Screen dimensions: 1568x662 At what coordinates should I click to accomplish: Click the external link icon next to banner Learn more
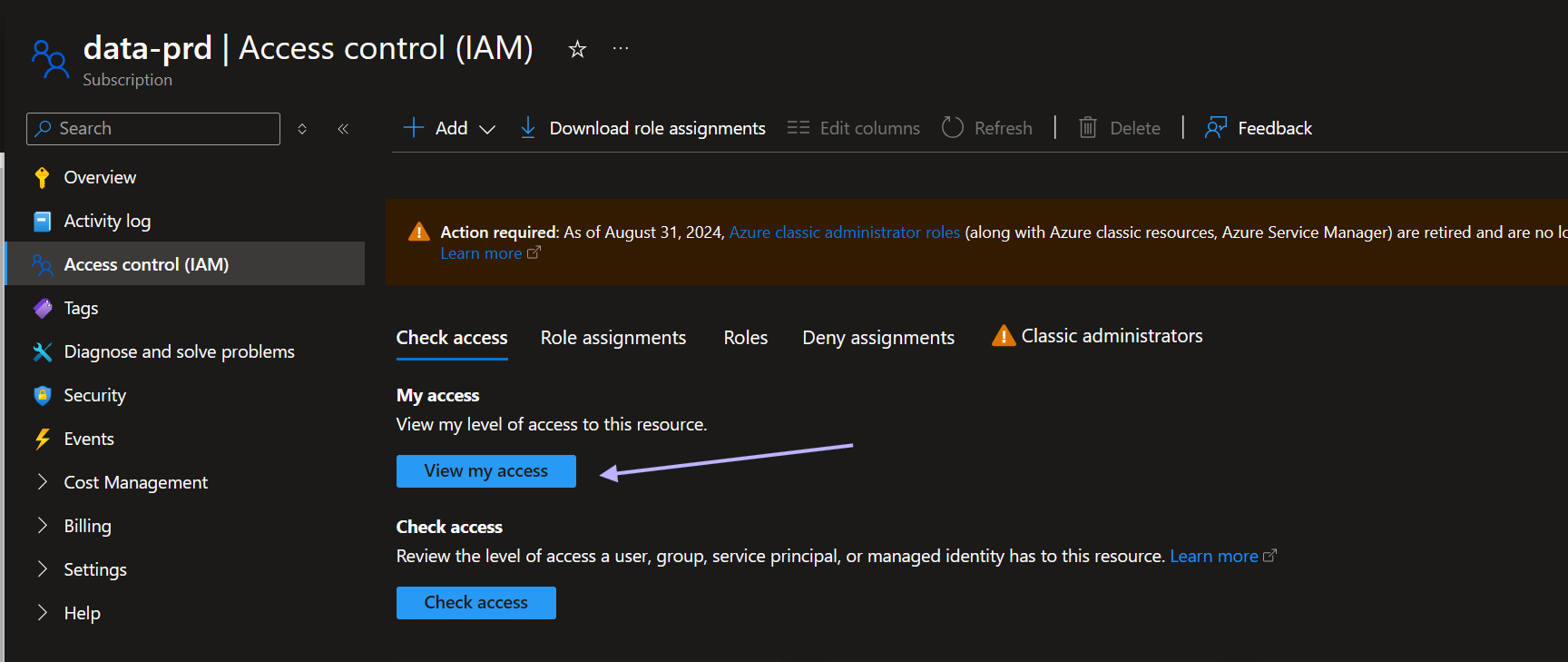pos(534,252)
